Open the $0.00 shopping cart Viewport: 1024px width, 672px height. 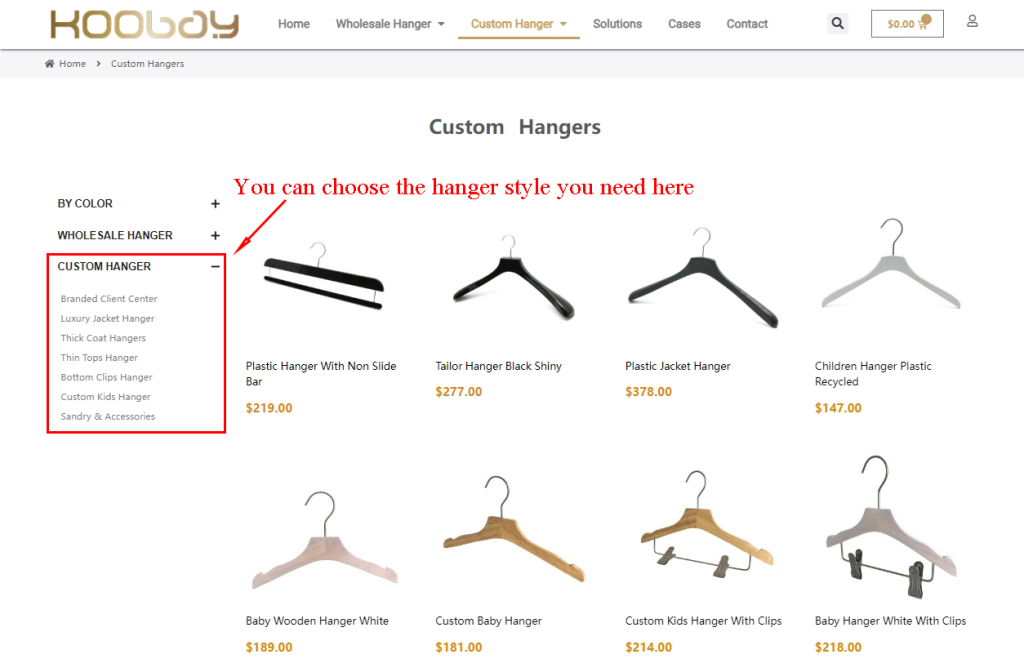click(907, 24)
